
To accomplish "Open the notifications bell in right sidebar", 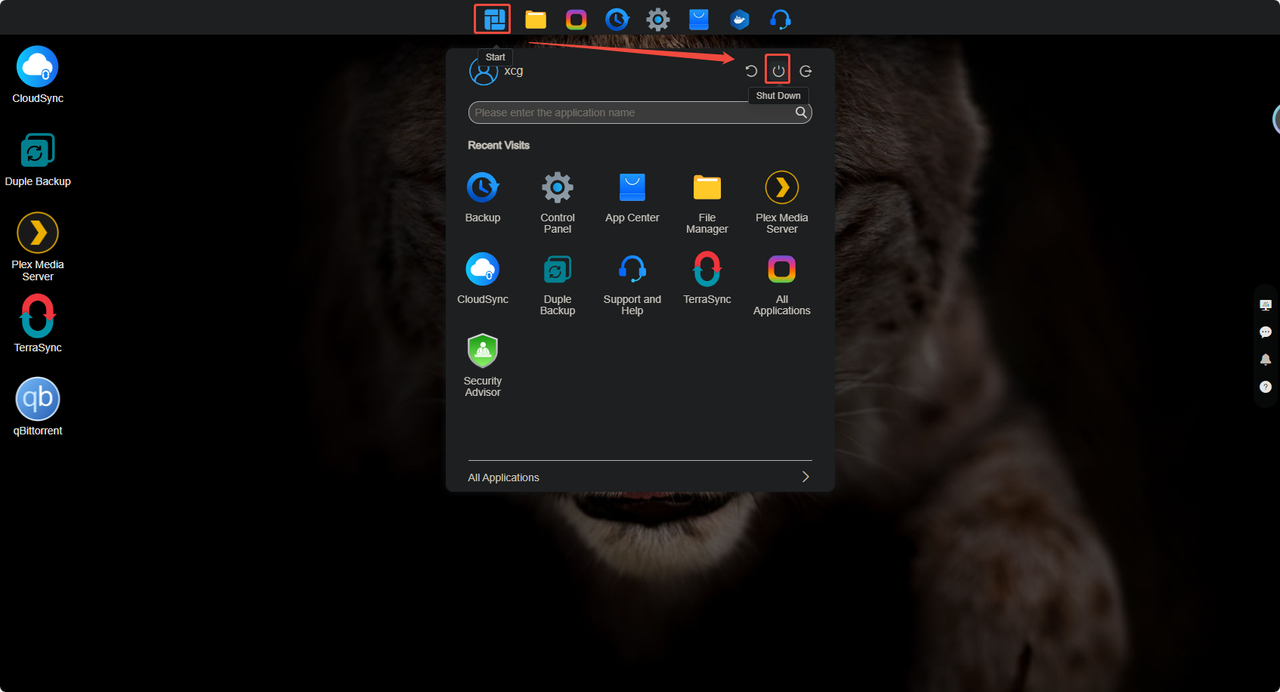I will pyautogui.click(x=1266, y=359).
